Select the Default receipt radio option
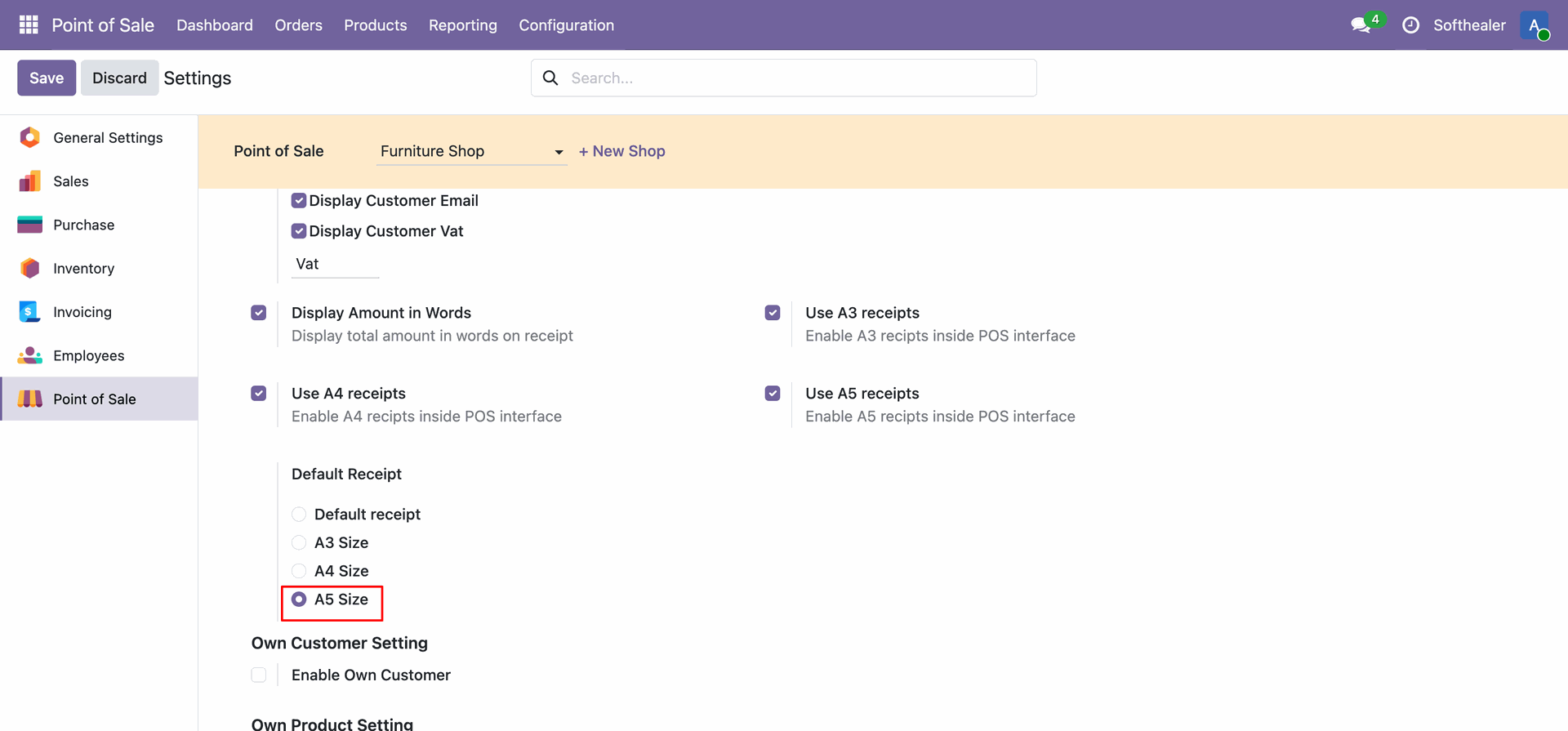 click(299, 514)
